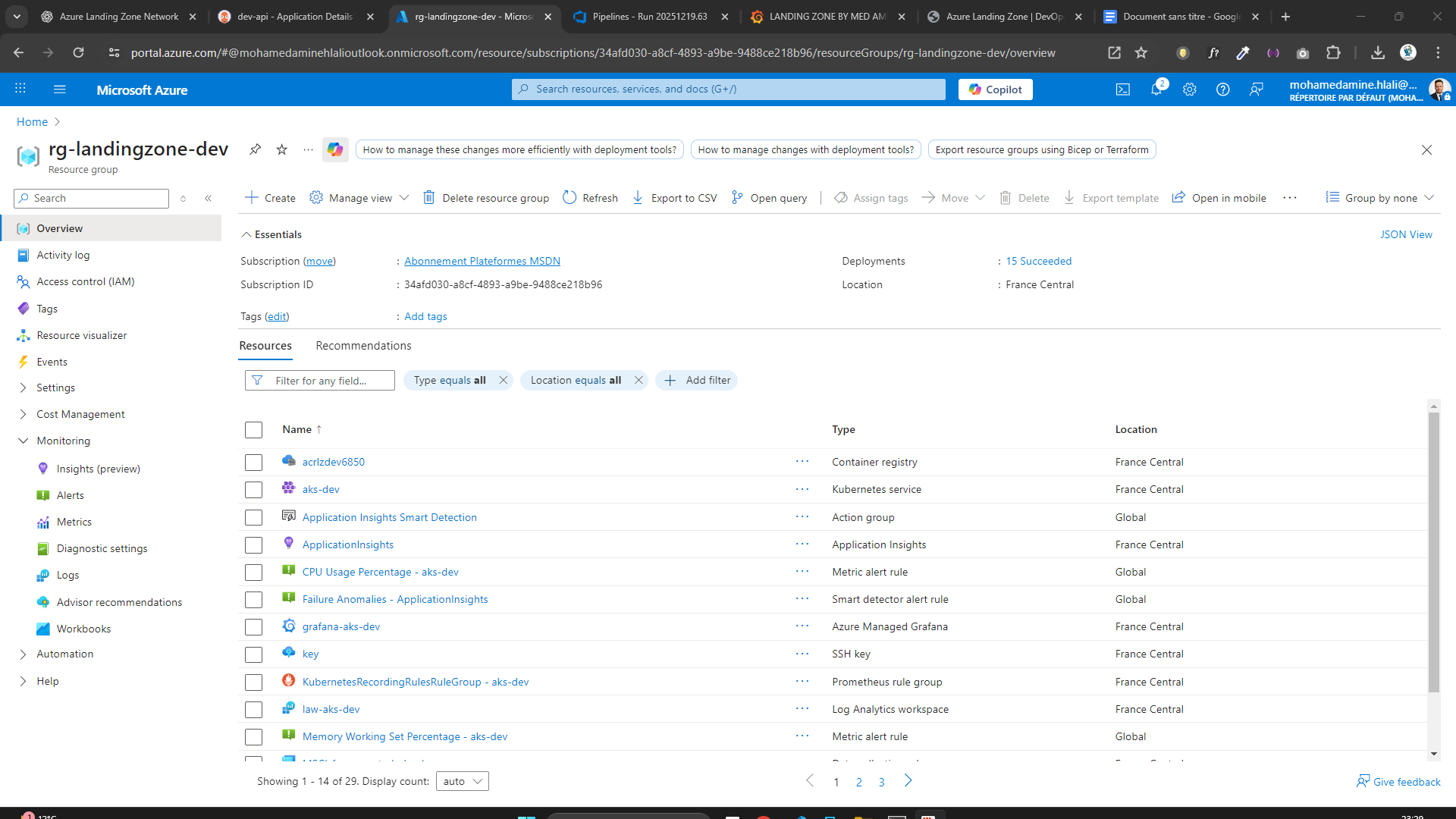Click the Refresh icon on command bar

click(570, 197)
